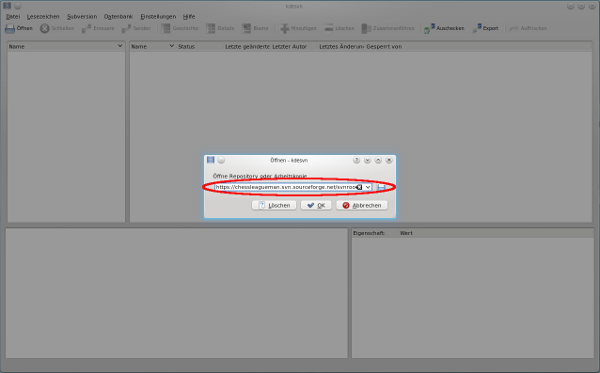Screen dimensions: 600x373
Task: Click the Gesperrt von column header
Action: point(384,46)
